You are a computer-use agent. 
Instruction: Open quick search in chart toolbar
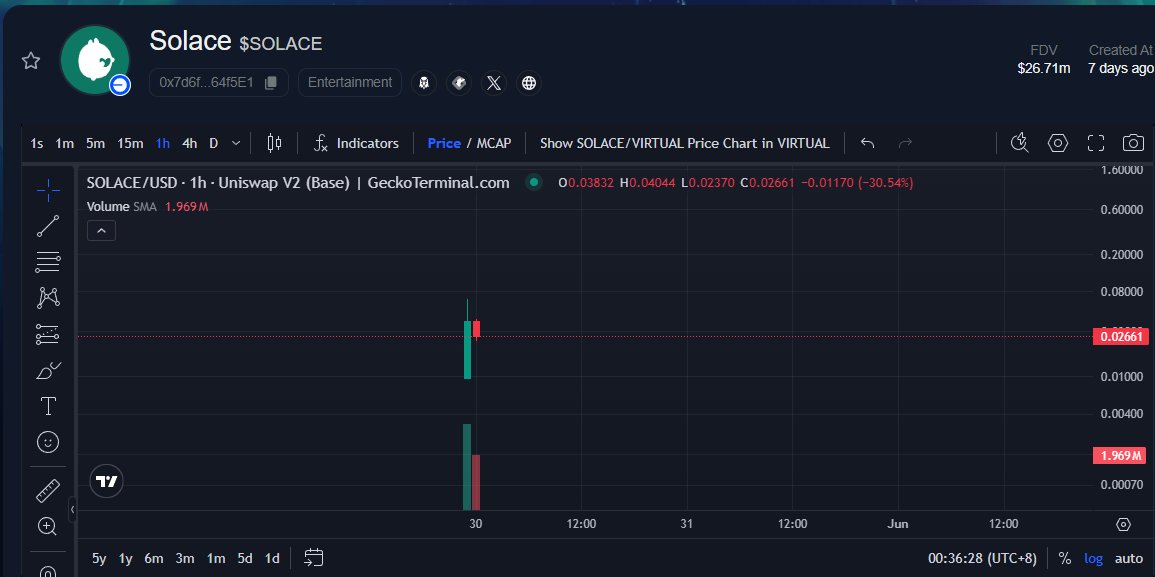[x=1019, y=143]
